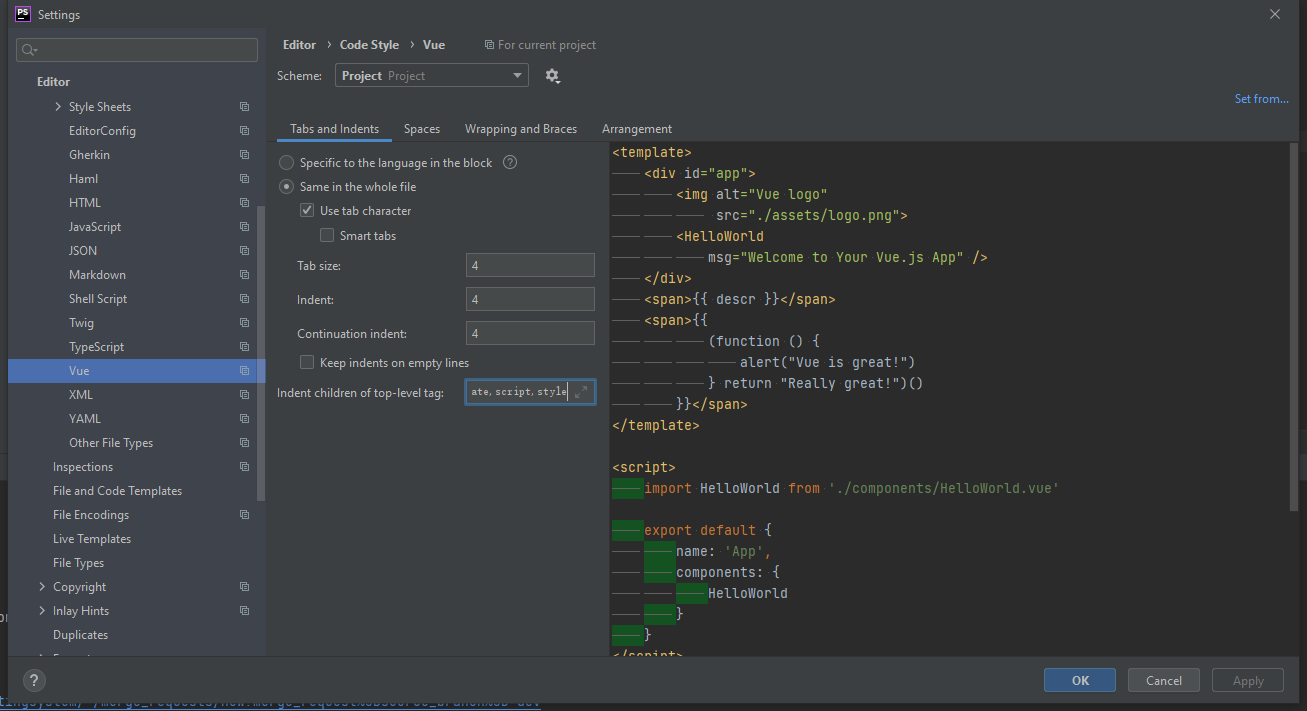Click the Apply button
The width and height of the screenshot is (1307, 711).
click(1248, 680)
